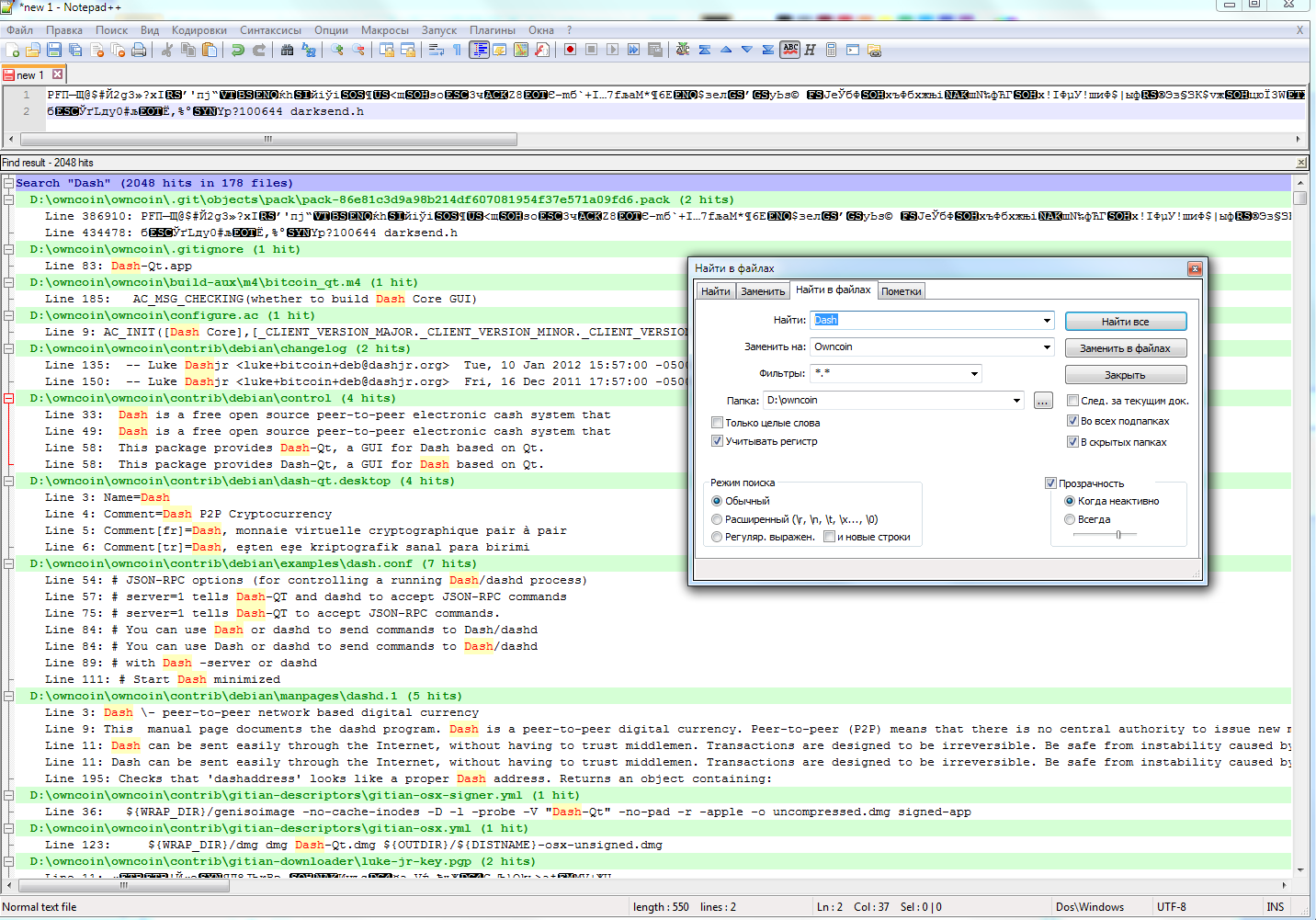This screenshot has width=1316, height=920.
Task: Click the 'Заменить в файлах' button
Action: click(1126, 348)
